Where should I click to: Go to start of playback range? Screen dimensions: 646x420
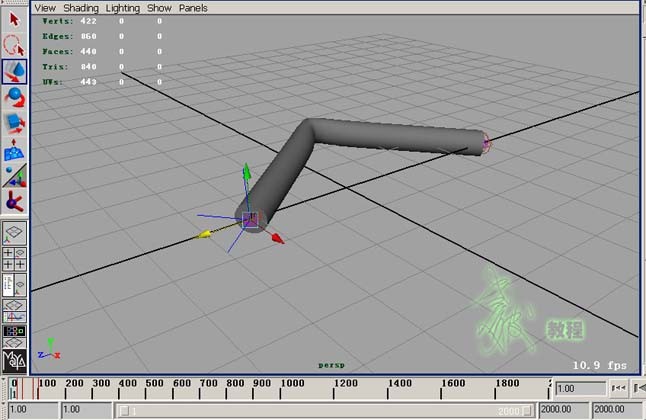tap(618, 388)
